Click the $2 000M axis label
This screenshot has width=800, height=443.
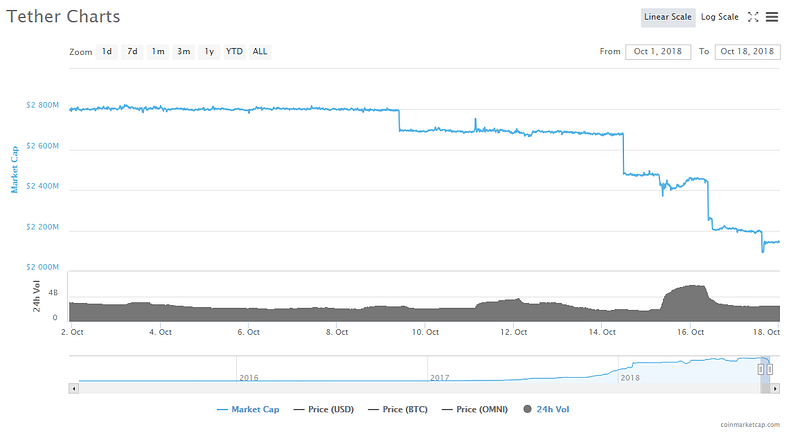42,267
